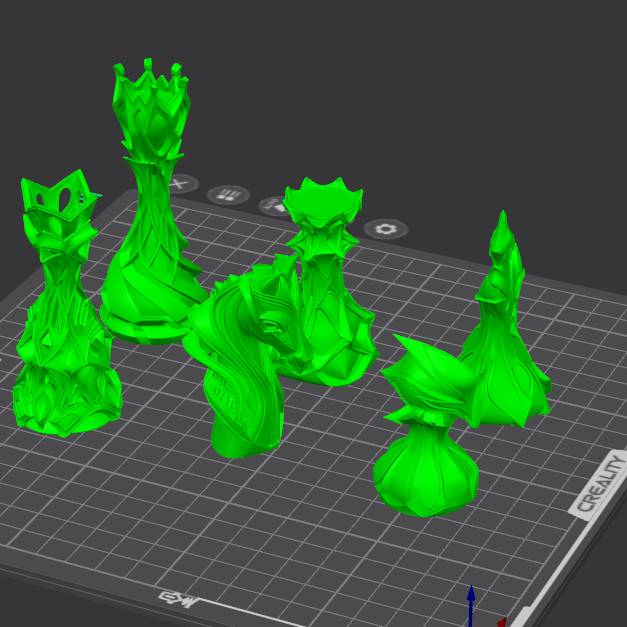Select the tallest crowned chess piece
627x627 pixels.
click(x=150, y=230)
